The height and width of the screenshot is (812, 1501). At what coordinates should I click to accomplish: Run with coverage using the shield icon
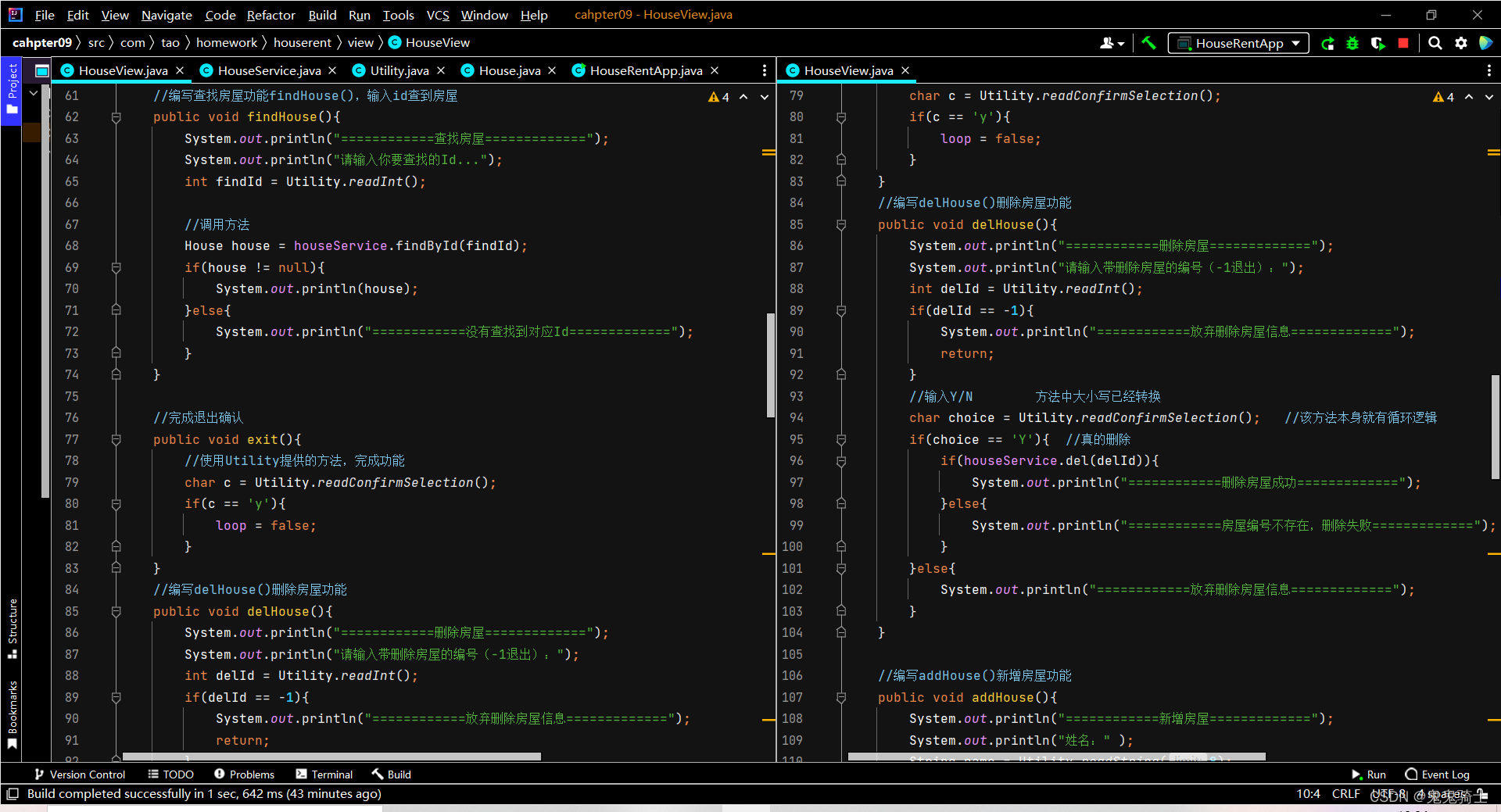click(1377, 44)
